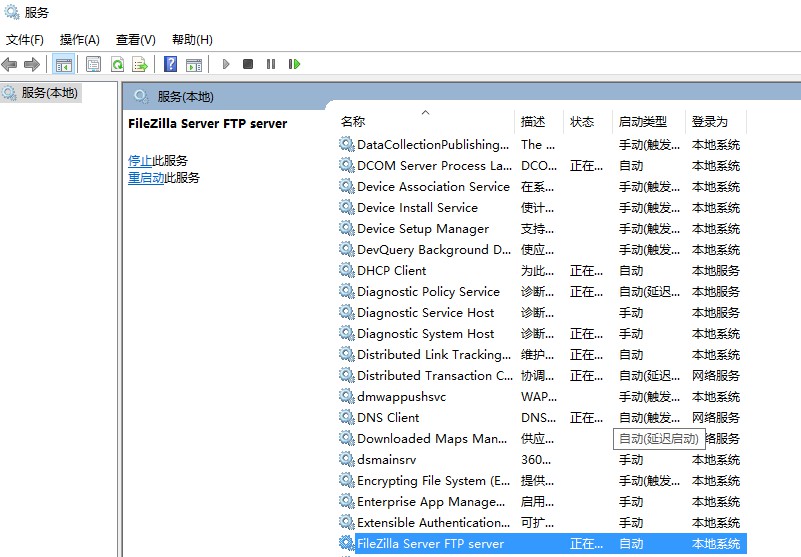Open the 操作(A) menu
Screen dimensions: 801x557
coord(80,40)
